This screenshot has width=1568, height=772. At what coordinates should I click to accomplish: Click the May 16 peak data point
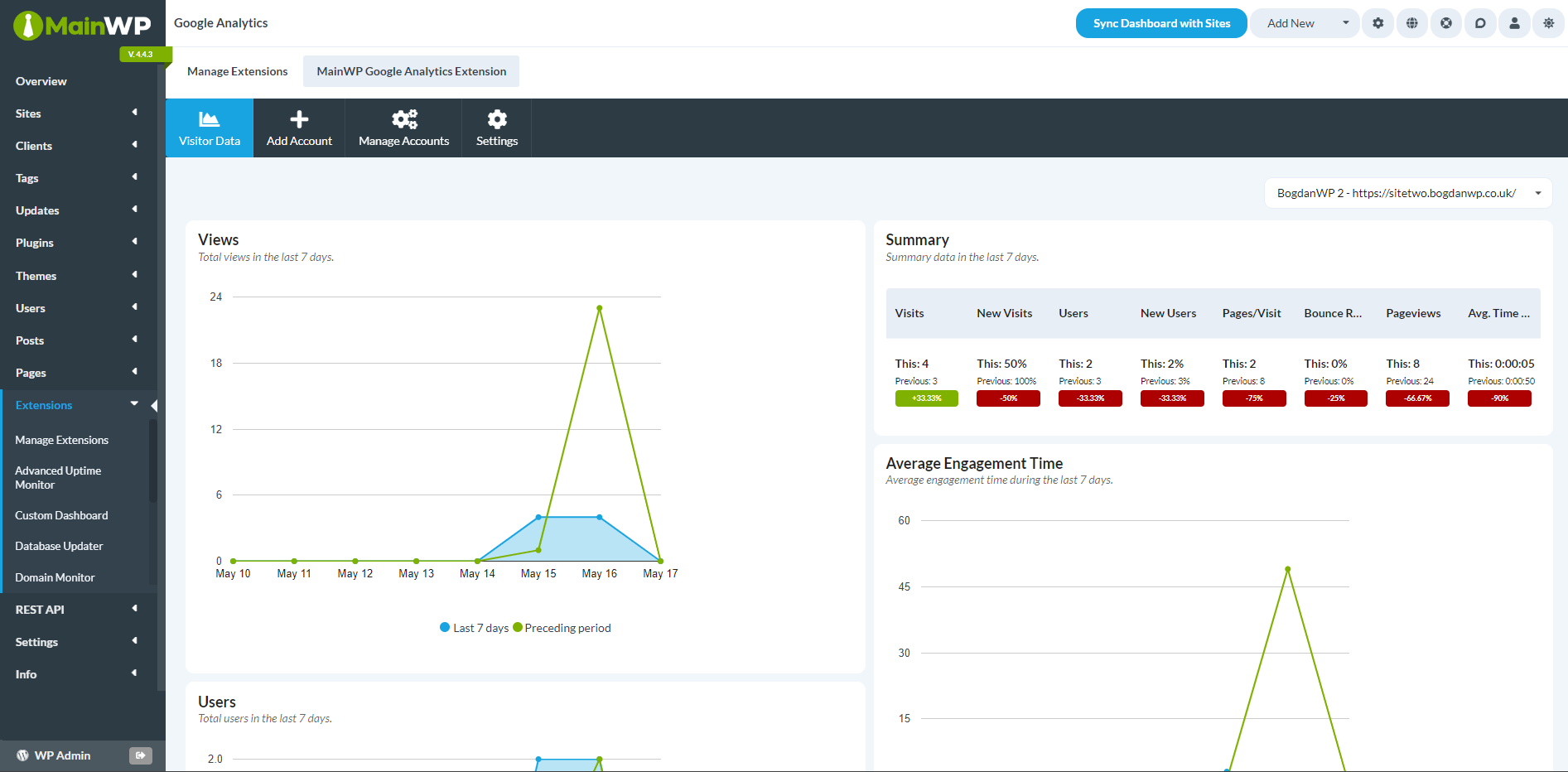point(600,307)
